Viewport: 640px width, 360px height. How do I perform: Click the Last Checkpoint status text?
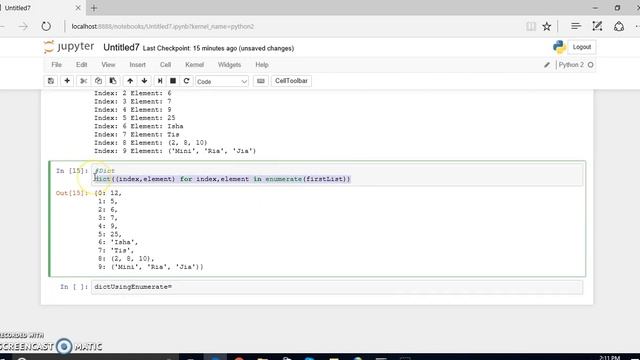pos(218,48)
